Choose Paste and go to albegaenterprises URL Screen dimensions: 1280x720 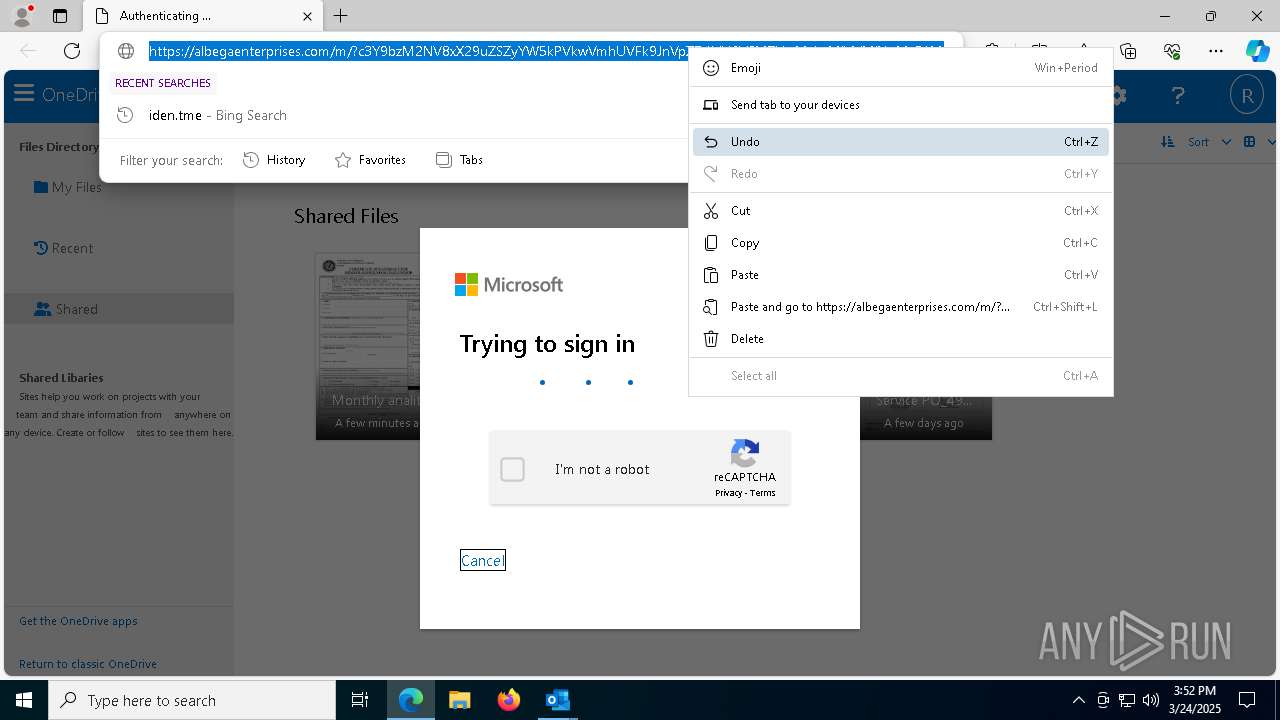click(901, 307)
